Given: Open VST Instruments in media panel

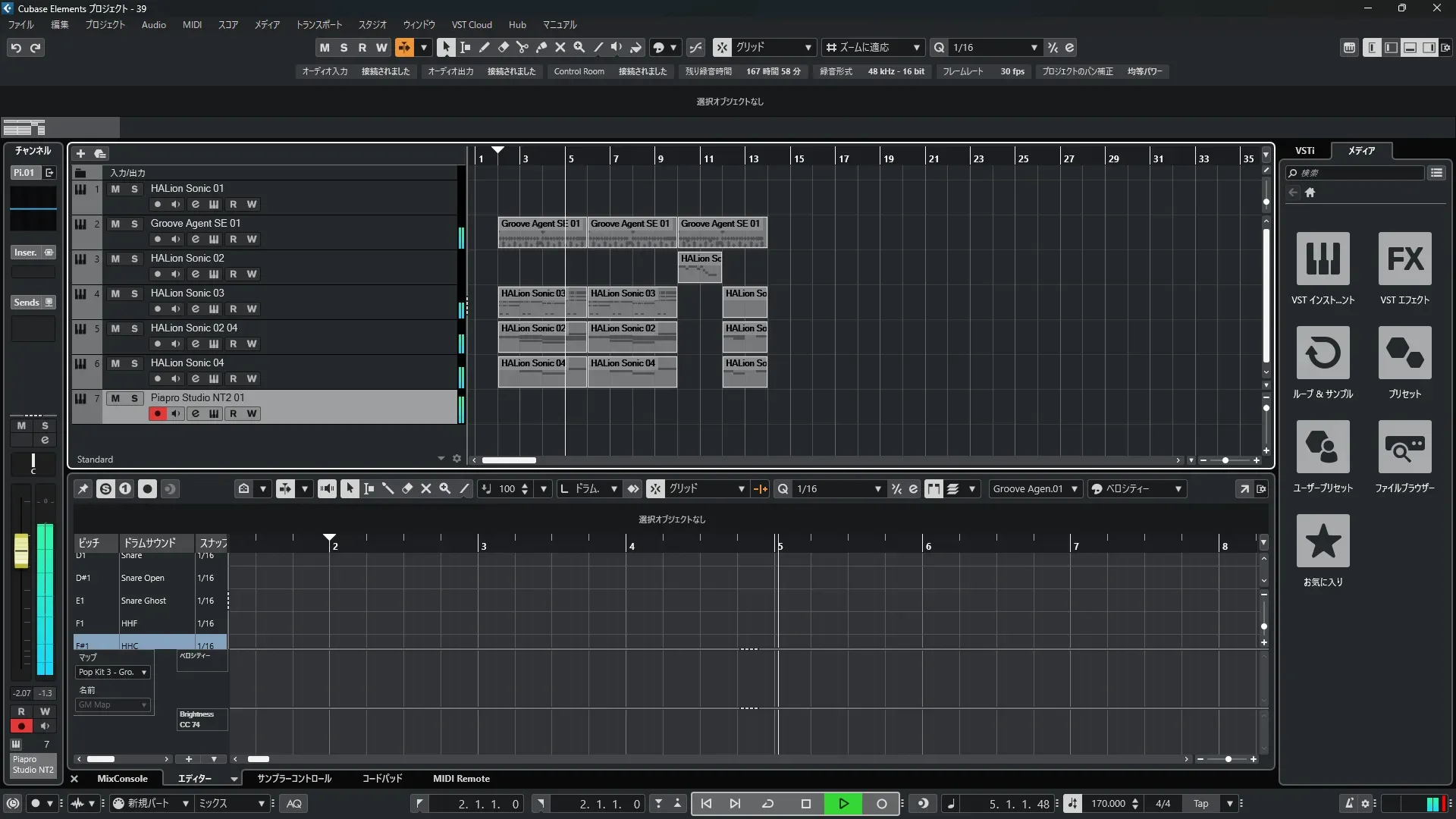Looking at the screenshot, I should [1323, 259].
